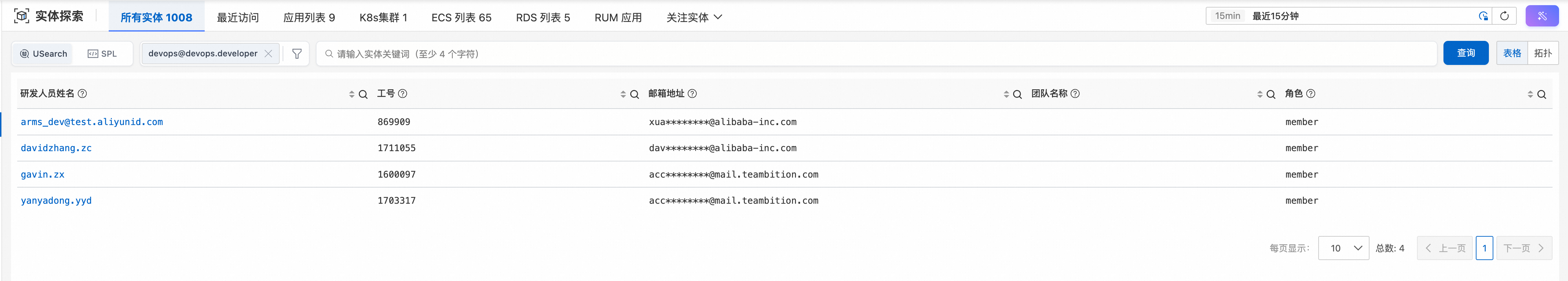The image size is (1568, 281).
Task: Click the purple AI assistant icon
Action: click(x=1541, y=16)
